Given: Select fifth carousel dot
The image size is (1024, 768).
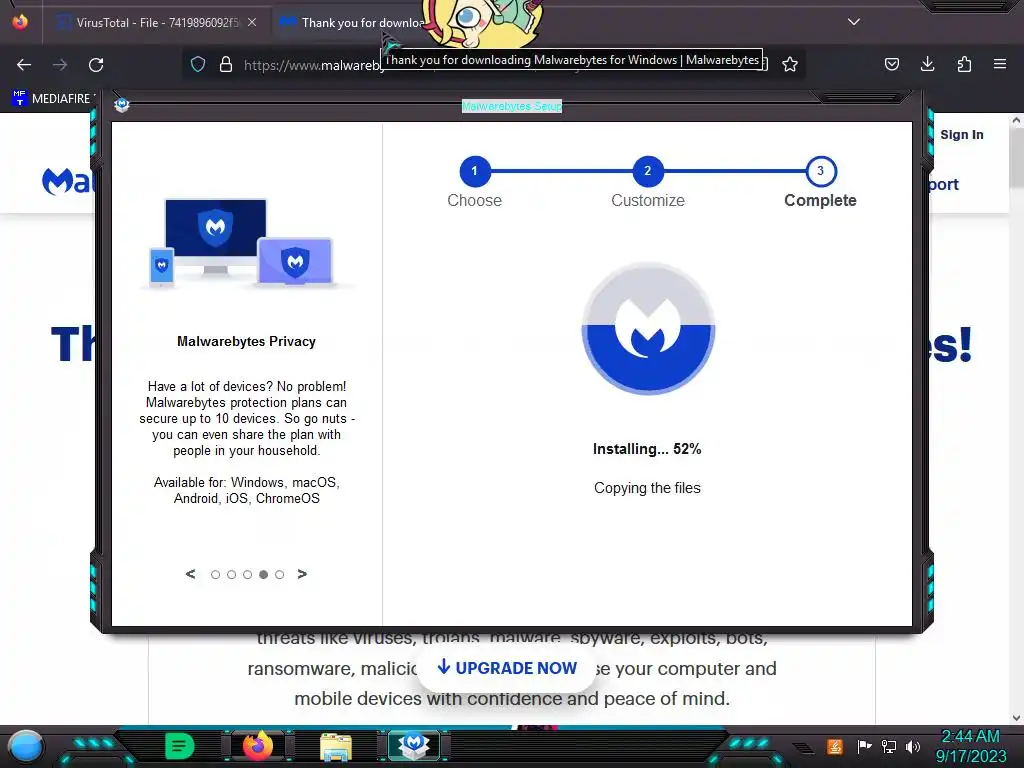Looking at the screenshot, I should (280, 575).
